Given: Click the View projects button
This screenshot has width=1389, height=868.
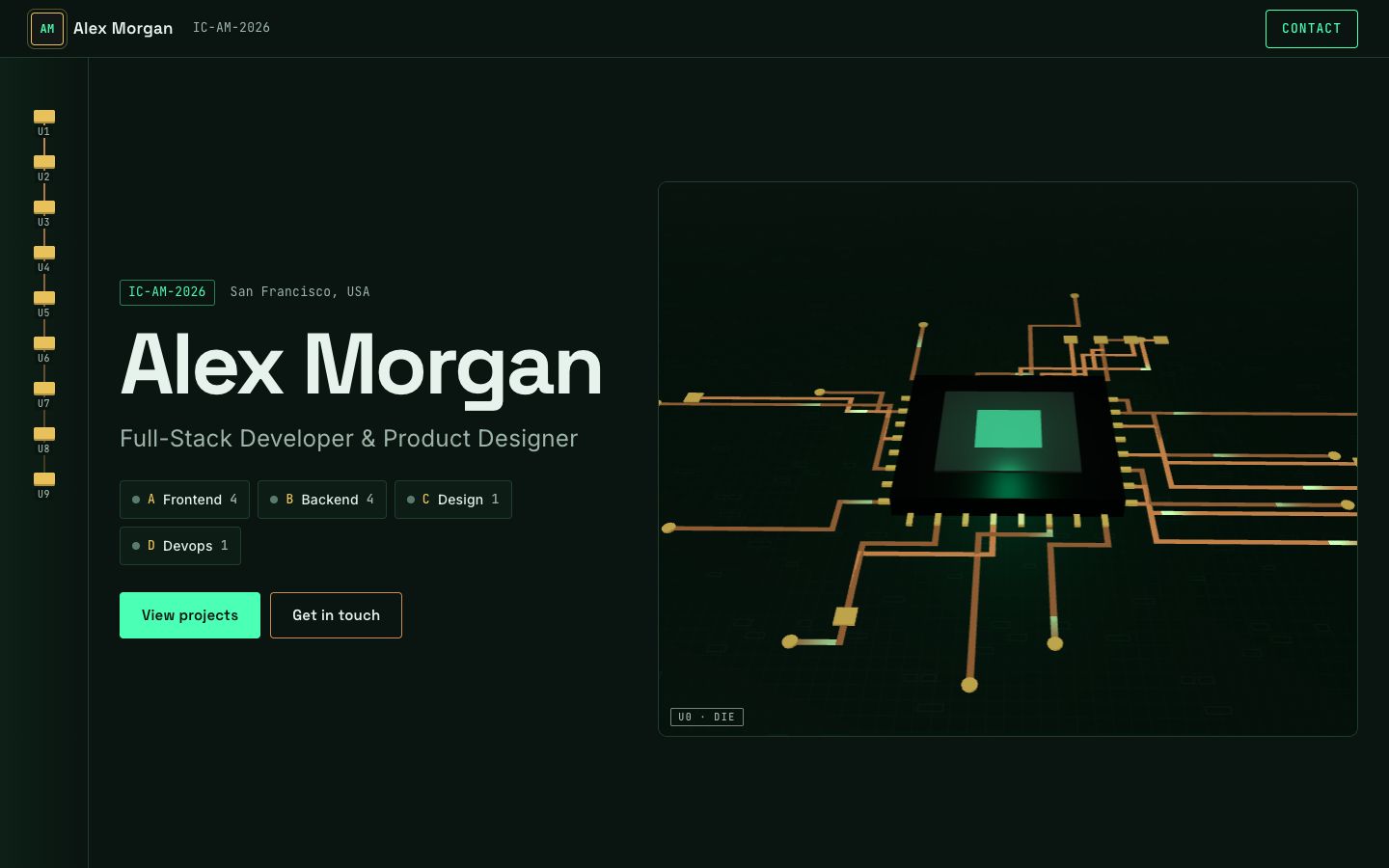Looking at the screenshot, I should [190, 615].
